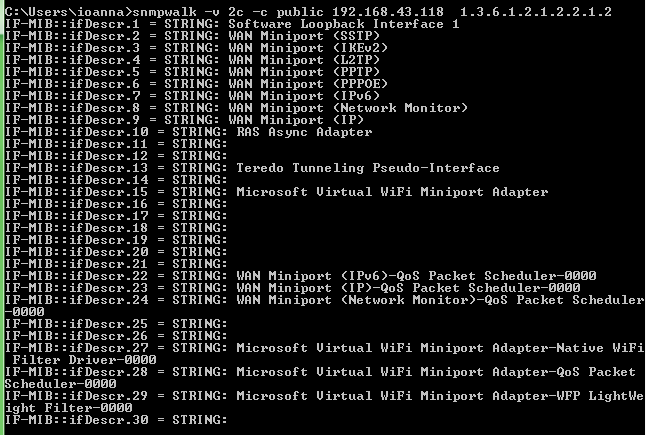Click the empty ifDescr.11 STRING line
The image size is (646, 435).
point(116,144)
